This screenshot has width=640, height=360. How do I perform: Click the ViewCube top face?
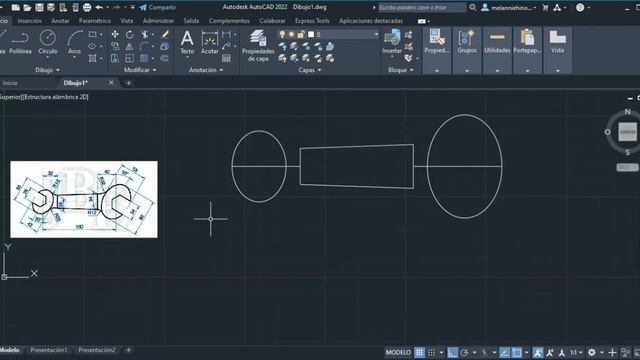click(627, 132)
